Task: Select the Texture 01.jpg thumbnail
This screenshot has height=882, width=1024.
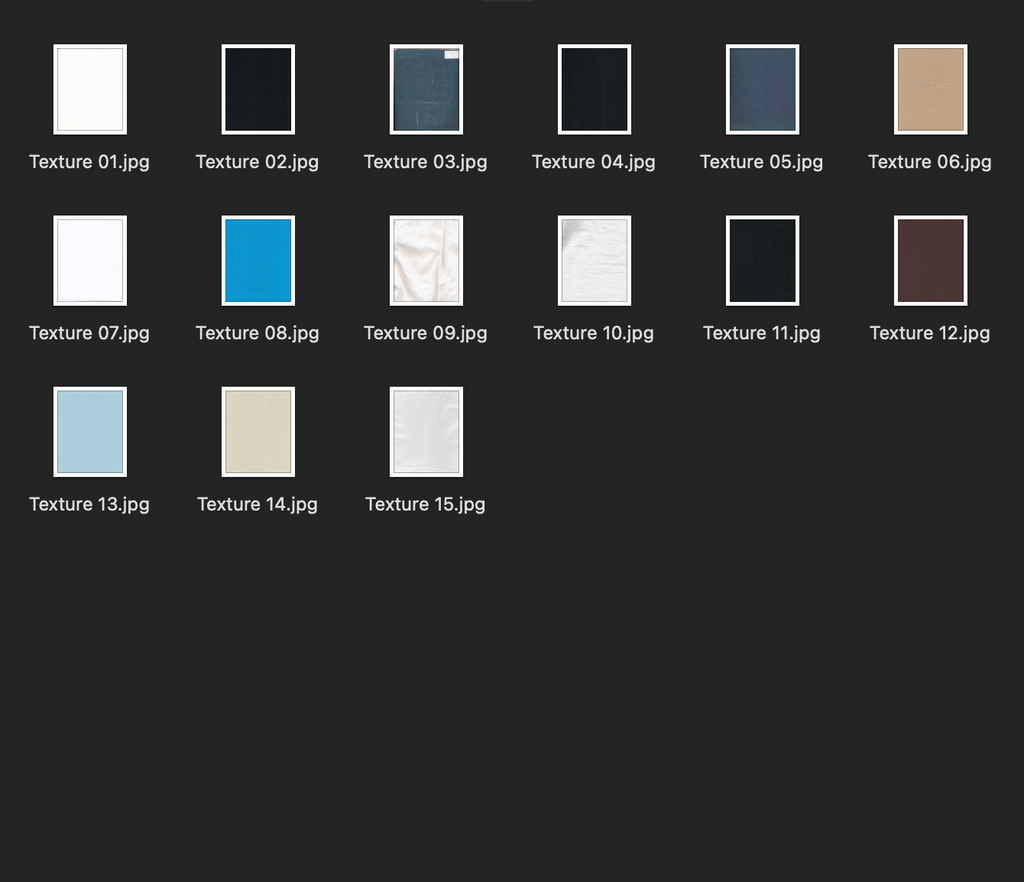Action: pyautogui.click(x=90, y=89)
